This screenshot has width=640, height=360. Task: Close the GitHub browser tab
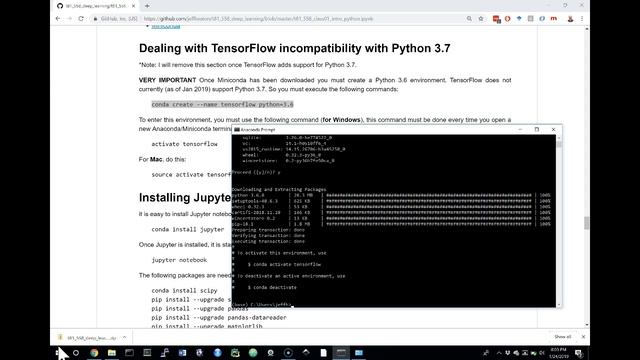point(133,6)
